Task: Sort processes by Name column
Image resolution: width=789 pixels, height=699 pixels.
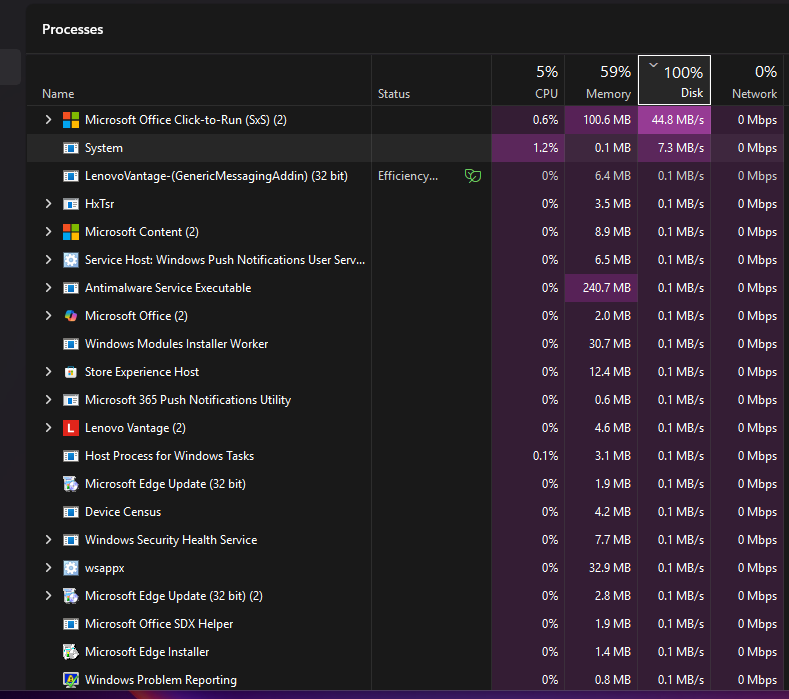Action: click(199, 81)
